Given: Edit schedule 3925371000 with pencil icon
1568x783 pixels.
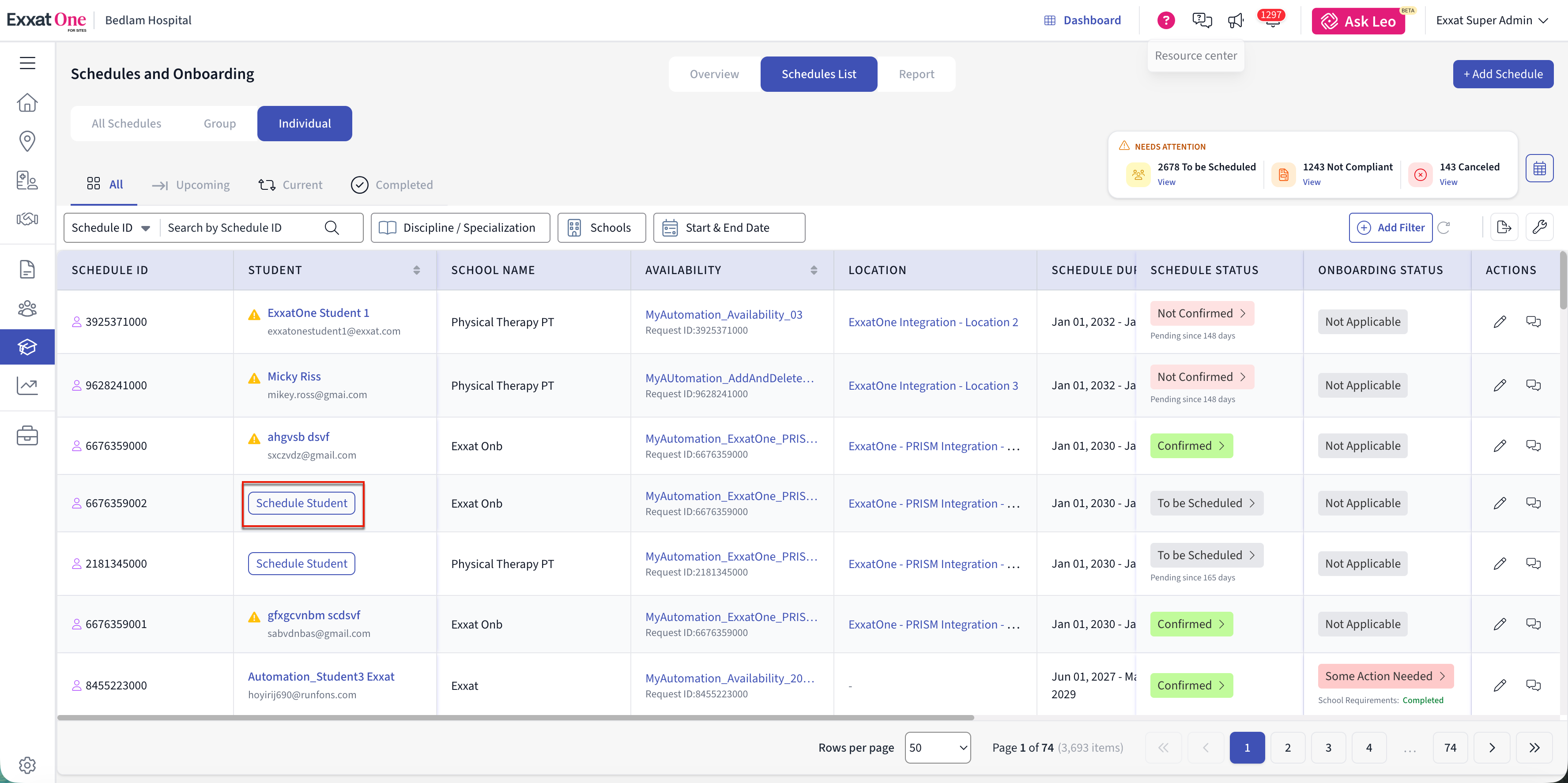Looking at the screenshot, I should pyautogui.click(x=1500, y=322).
